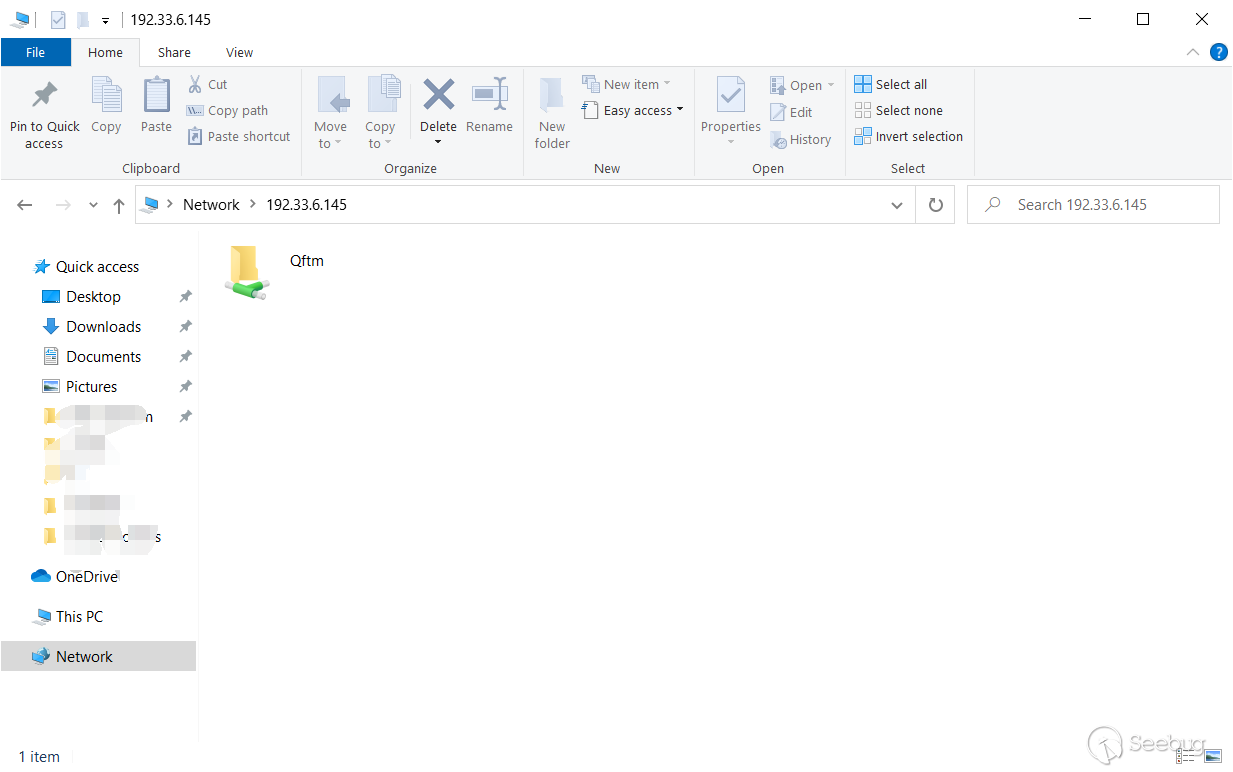The width and height of the screenshot is (1233, 772).
Task: Switch to Large icons view in status bar
Action: coord(1213,757)
